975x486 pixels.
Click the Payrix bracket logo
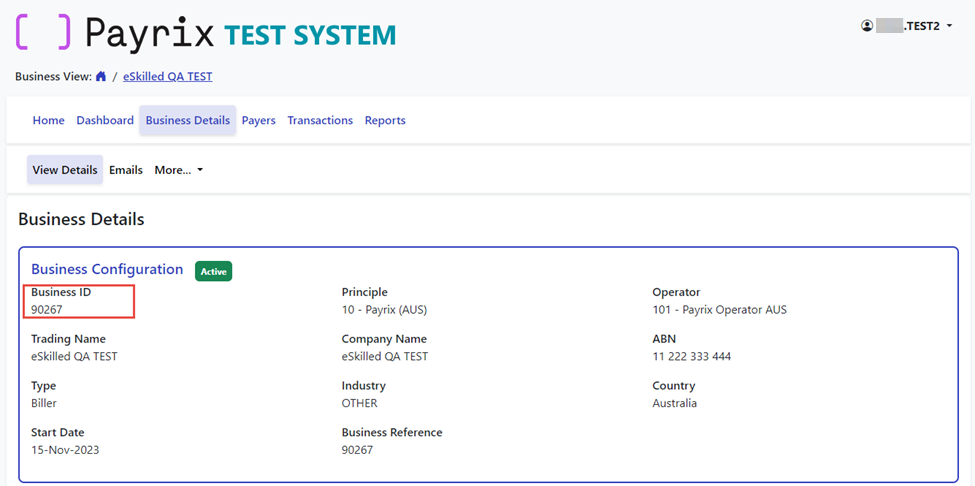click(x=44, y=32)
